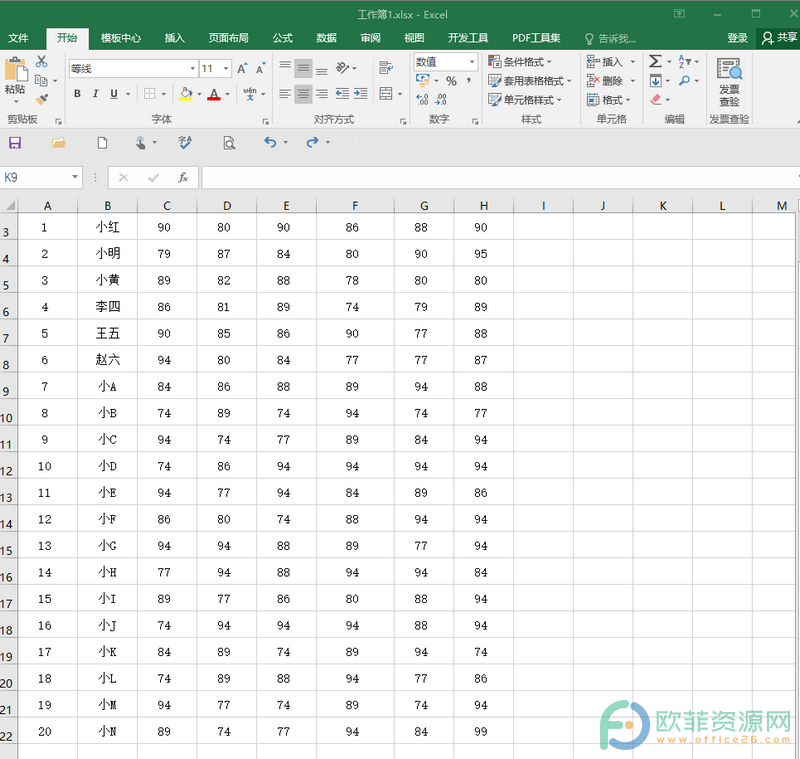
Task: Redo the last action
Action: (312, 142)
